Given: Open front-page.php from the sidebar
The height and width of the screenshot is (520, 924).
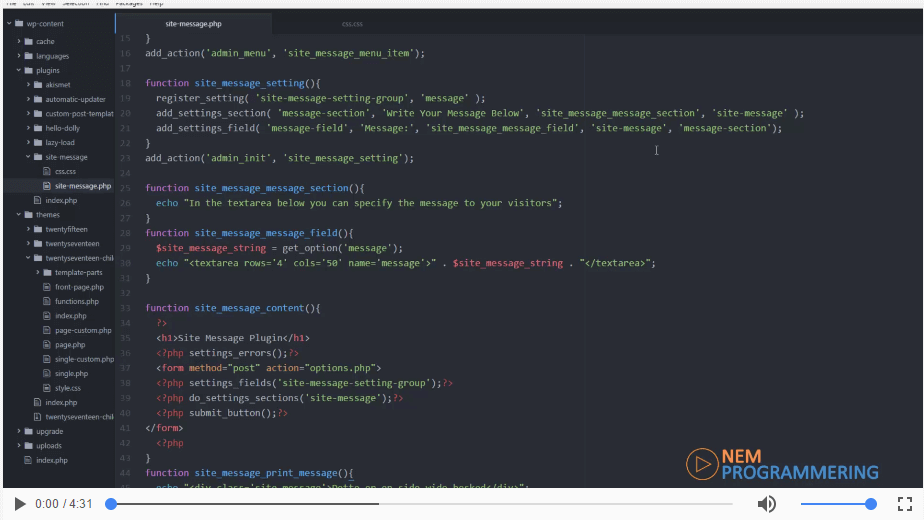Looking at the screenshot, I should (78, 287).
